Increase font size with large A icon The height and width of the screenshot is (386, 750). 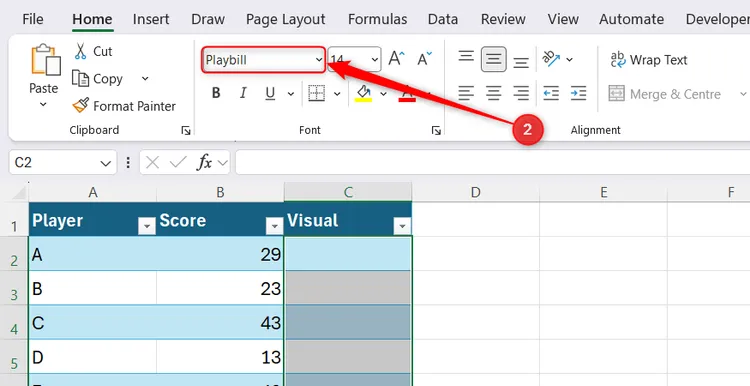(x=396, y=59)
